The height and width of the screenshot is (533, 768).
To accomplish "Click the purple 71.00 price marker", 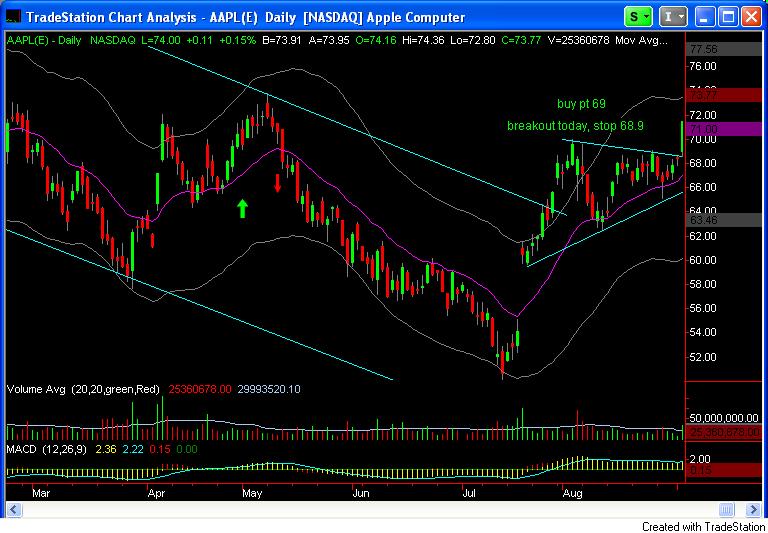I will [x=725, y=129].
